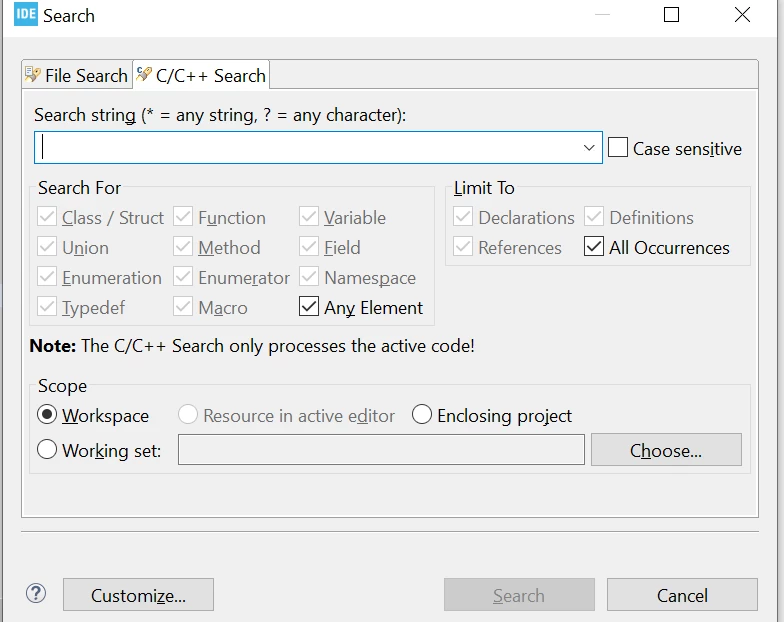Choose the Enclosing project scope option
The height and width of the screenshot is (622, 784).
pos(422,414)
